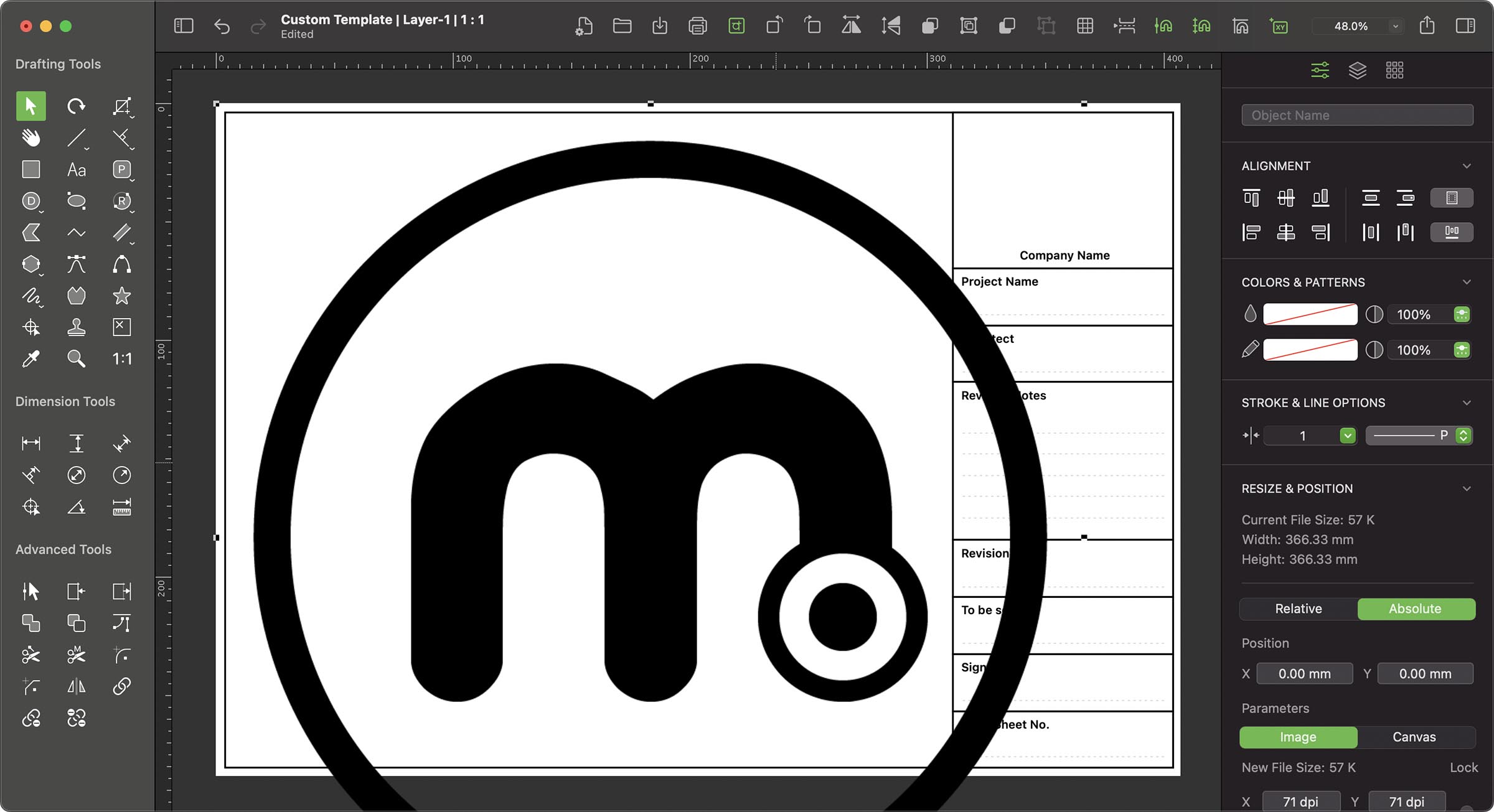Collapse the Alignment section
1494x812 pixels.
tap(1467, 166)
